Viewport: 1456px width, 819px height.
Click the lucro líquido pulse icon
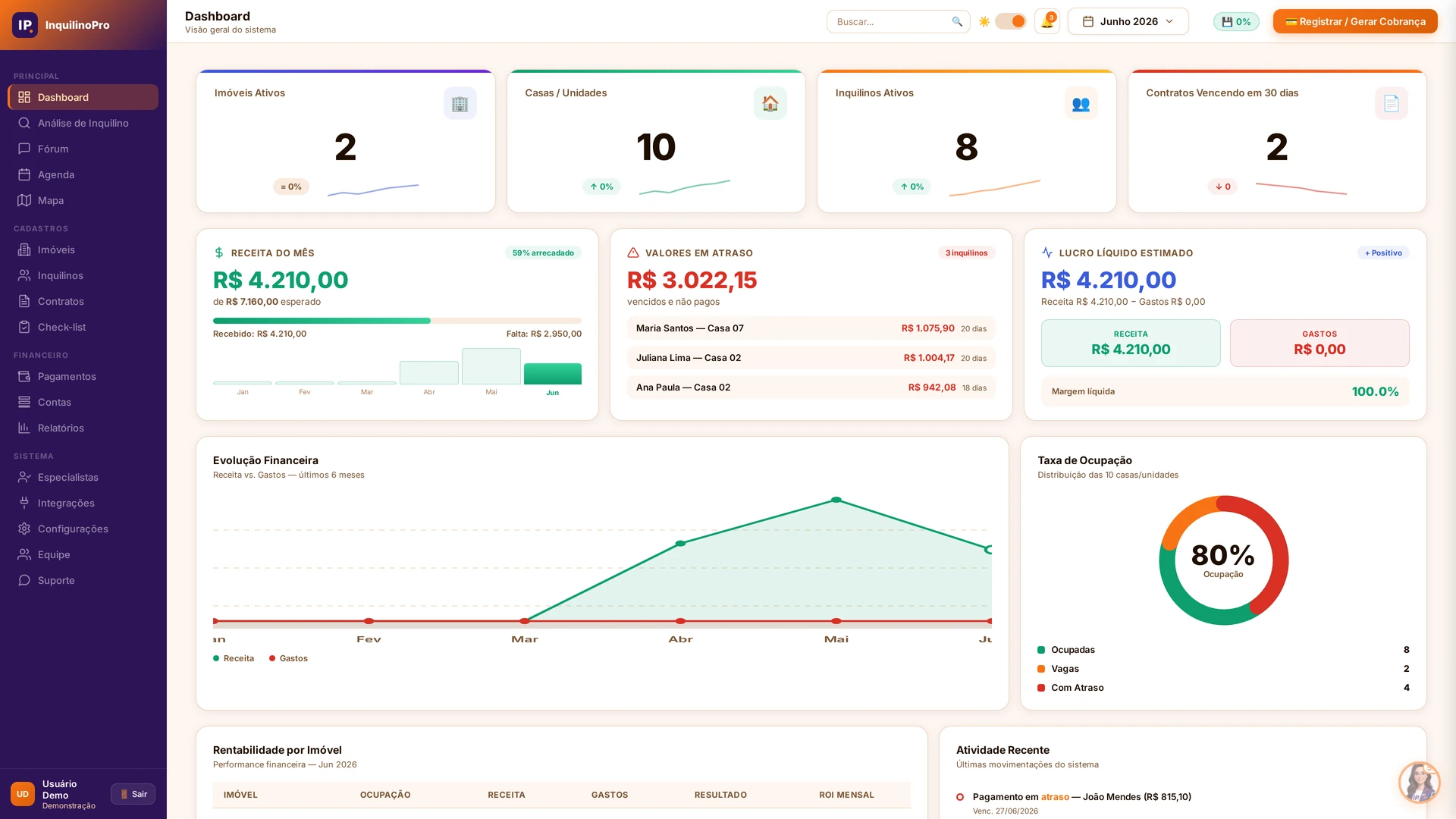(1047, 253)
